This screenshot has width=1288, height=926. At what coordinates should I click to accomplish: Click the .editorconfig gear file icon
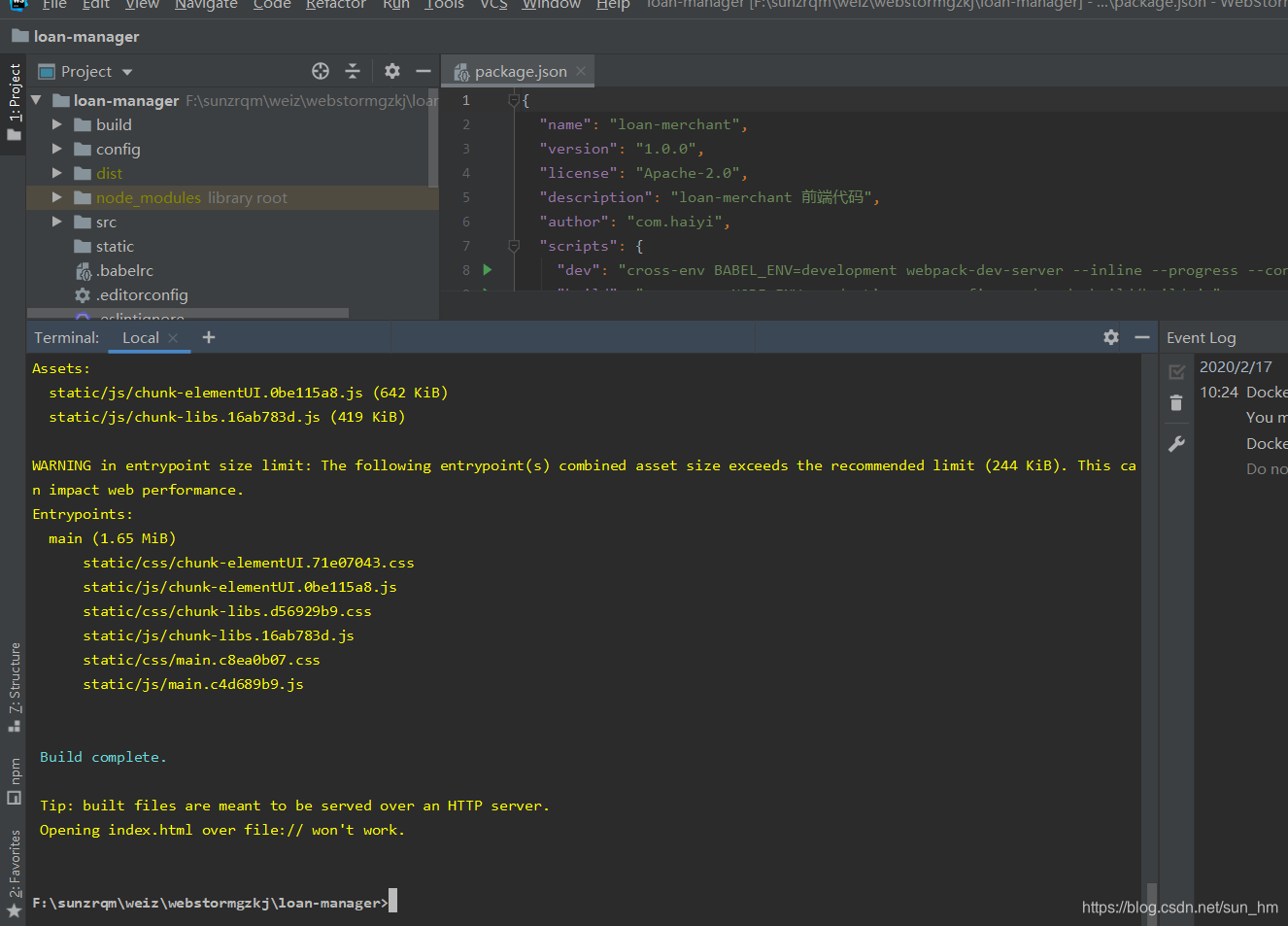(x=84, y=295)
